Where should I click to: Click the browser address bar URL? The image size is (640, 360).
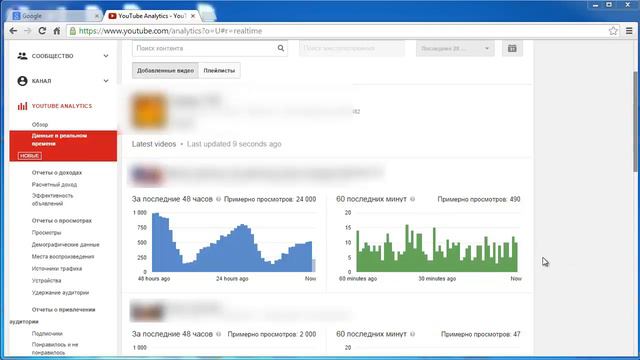[170, 31]
